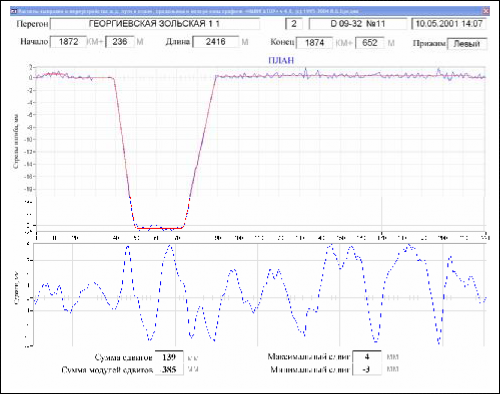This screenshot has height=394, width=500.
Task: Click the Начало label
Action: [34, 42]
